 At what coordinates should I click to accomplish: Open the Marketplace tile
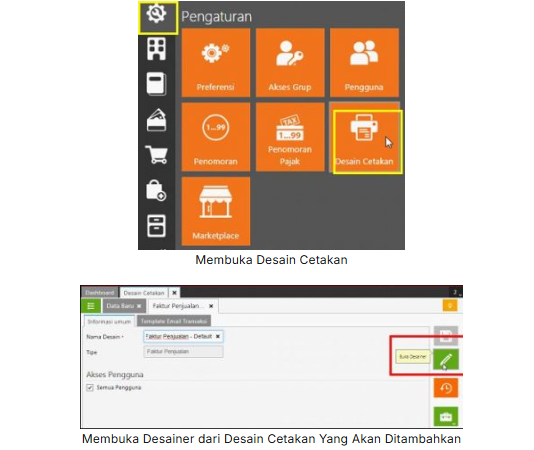coord(216,211)
